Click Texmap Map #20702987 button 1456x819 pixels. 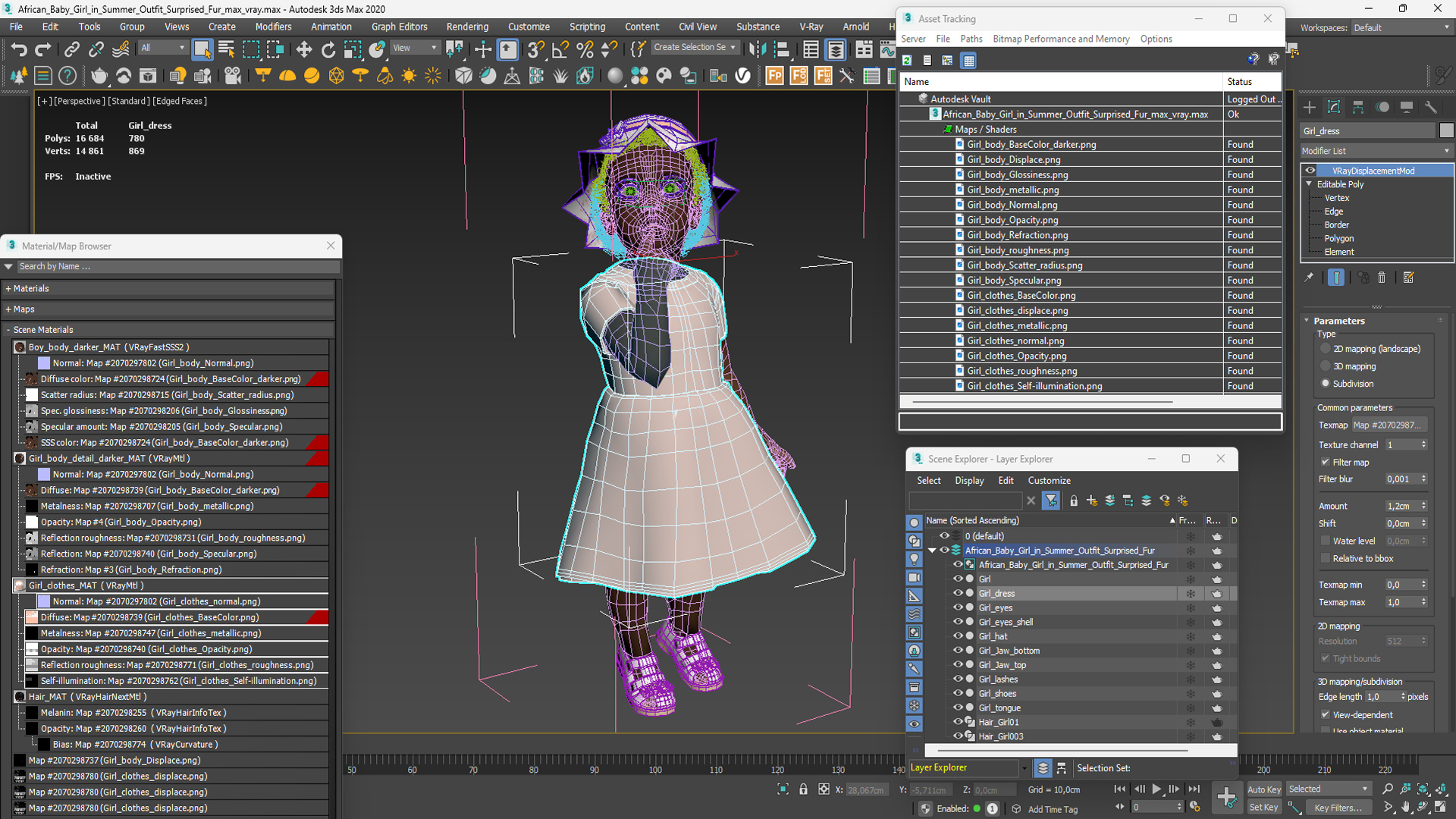[x=1390, y=425]
